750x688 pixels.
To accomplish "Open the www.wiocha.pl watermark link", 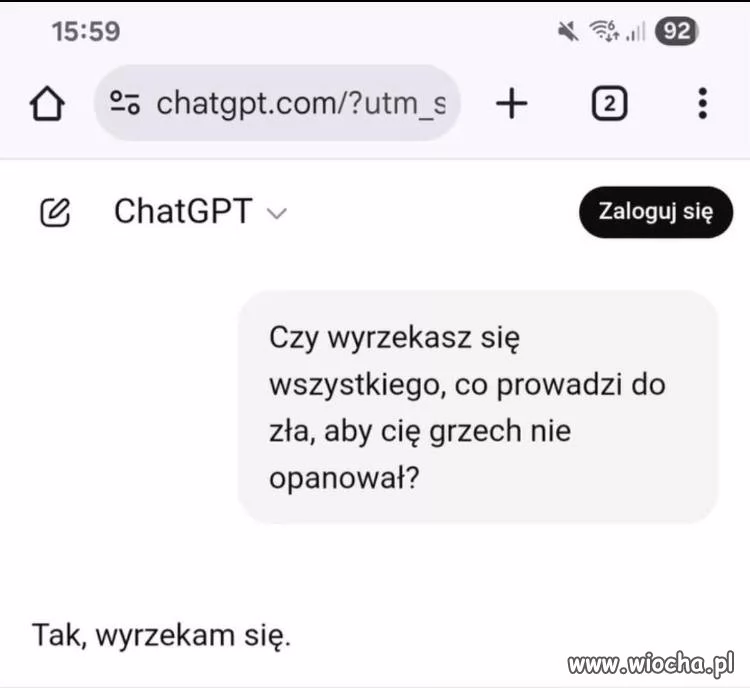I will (x=651, y=664).
